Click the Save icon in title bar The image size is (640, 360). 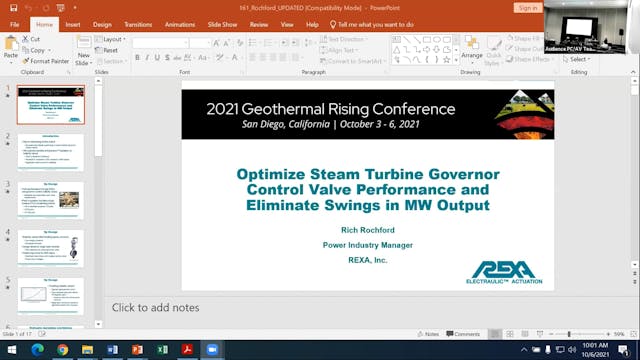13,8
